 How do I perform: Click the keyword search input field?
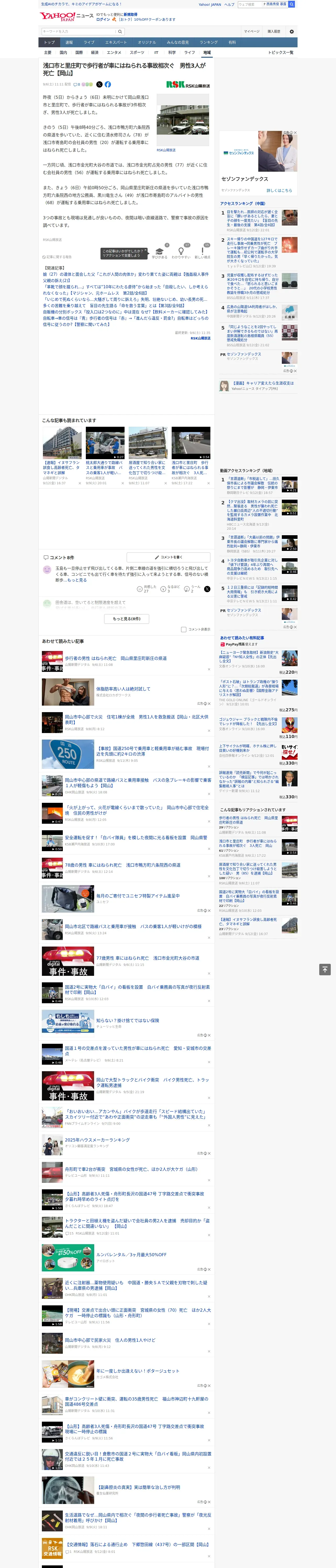(79, 32)
